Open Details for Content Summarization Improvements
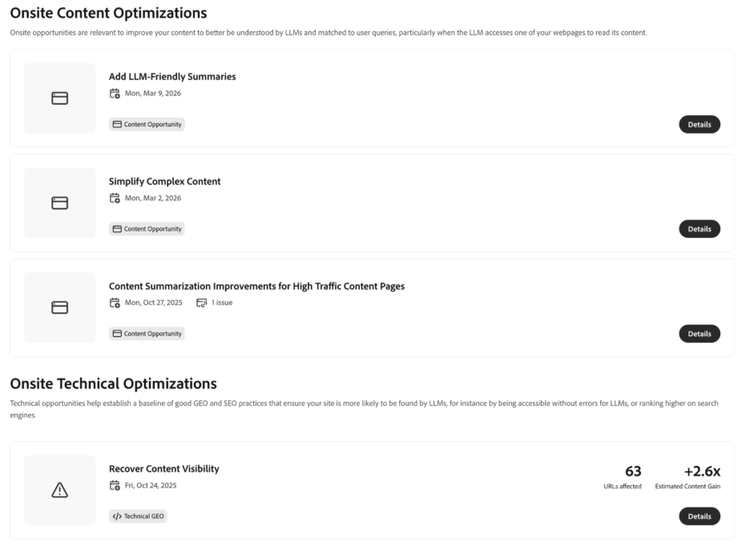 point(699,334)
